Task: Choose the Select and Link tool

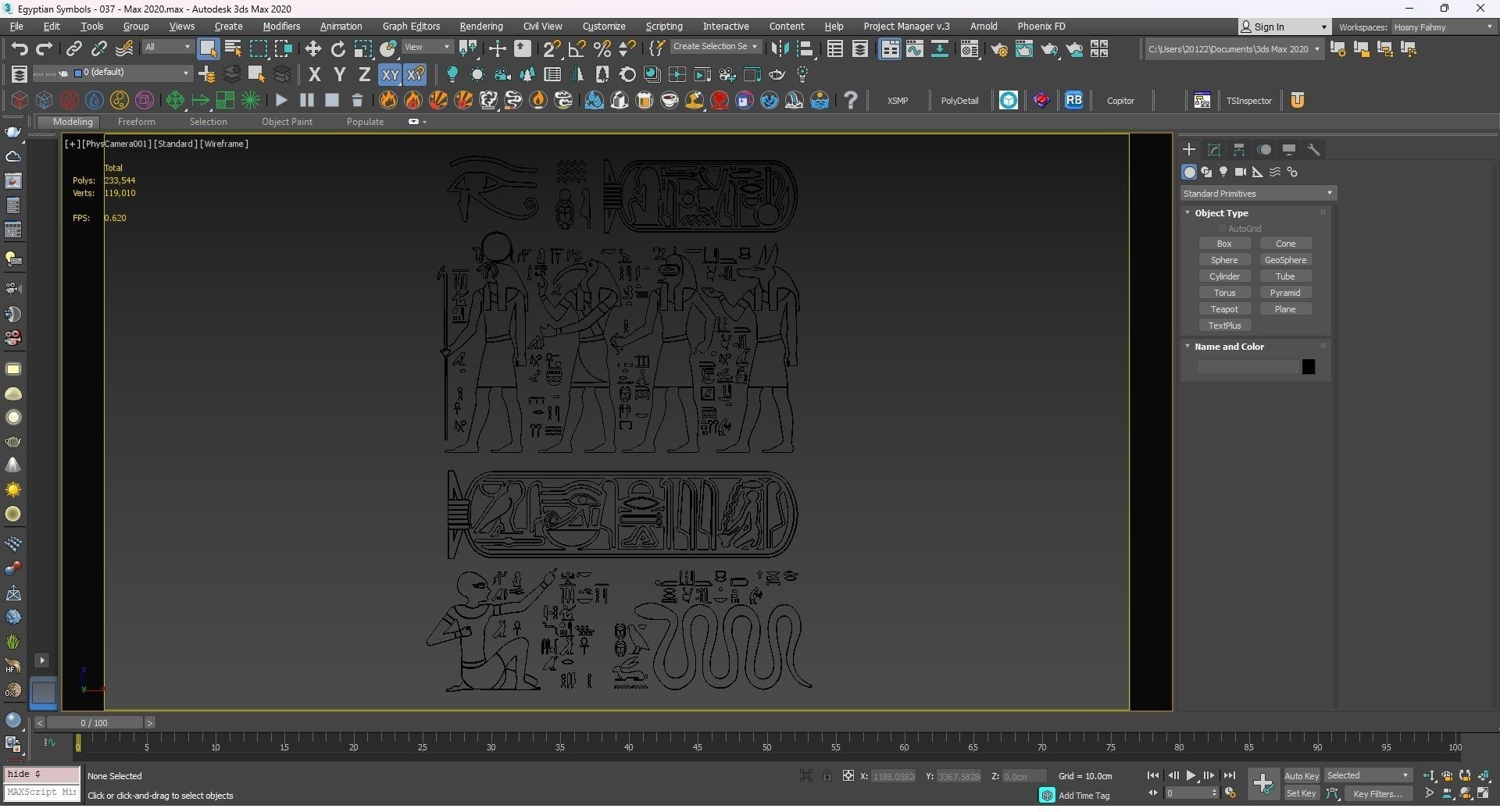Action: [73, 49]
